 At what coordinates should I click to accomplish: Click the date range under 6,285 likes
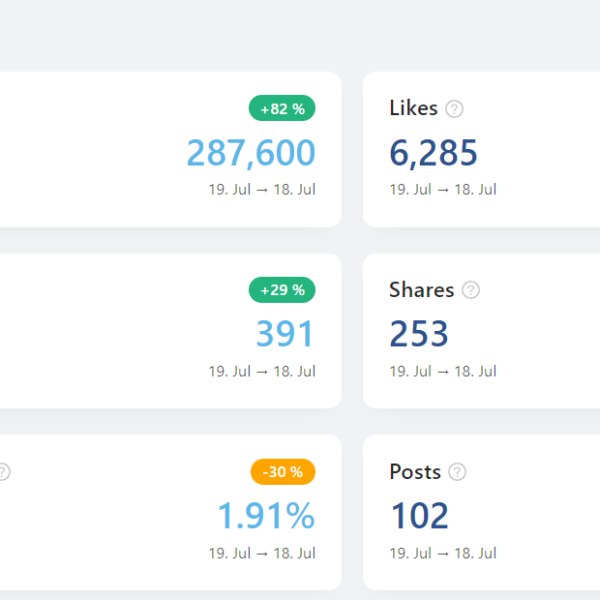pyautogui.click(x=443, y=189)
